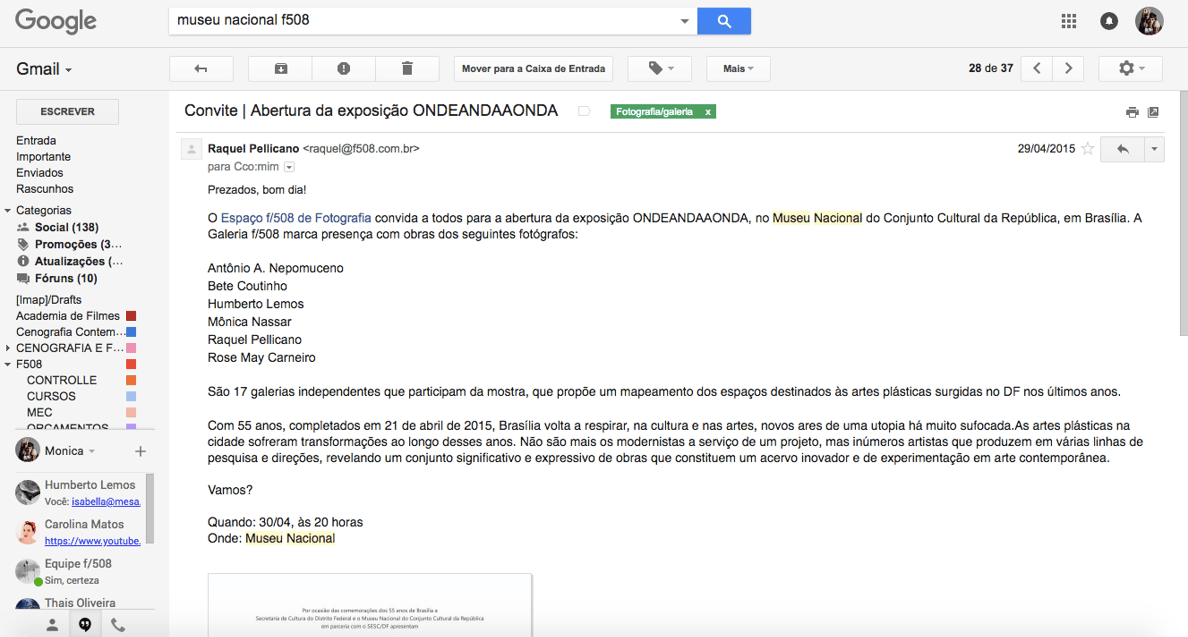The height and width of the screenshot is (637, 1188).
Task: Click the red Academia de Filmes color swatch
Action: coord(131,316)
